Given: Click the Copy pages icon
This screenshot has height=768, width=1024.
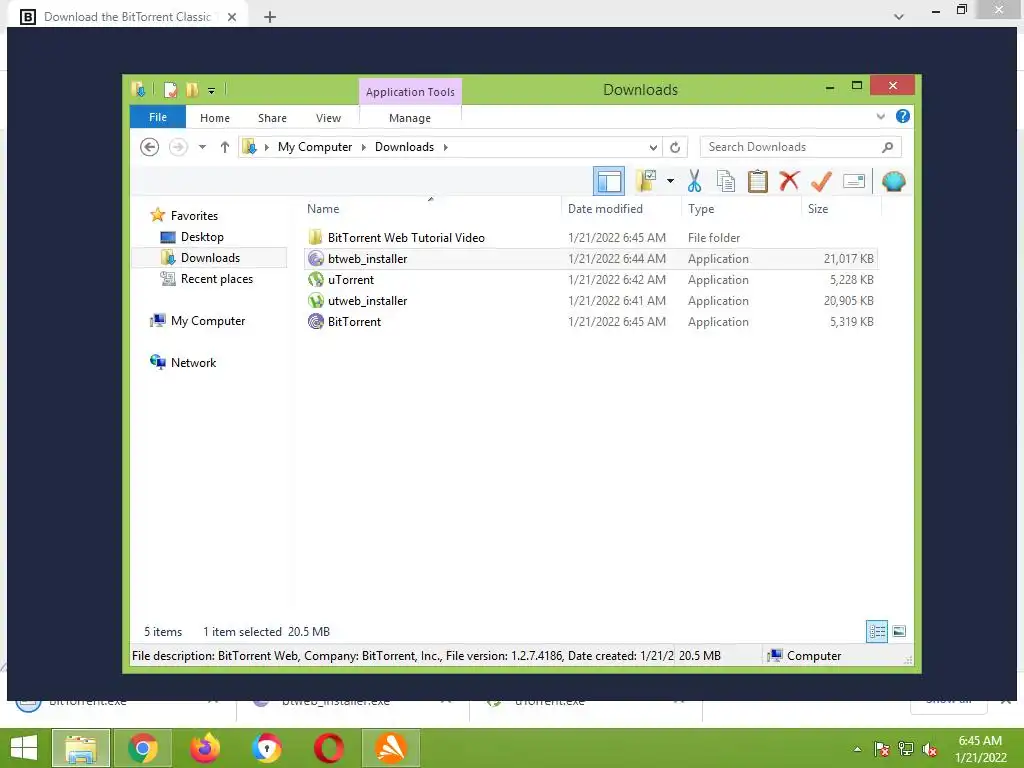Looking at the screenshot, I should pos(726,181).
